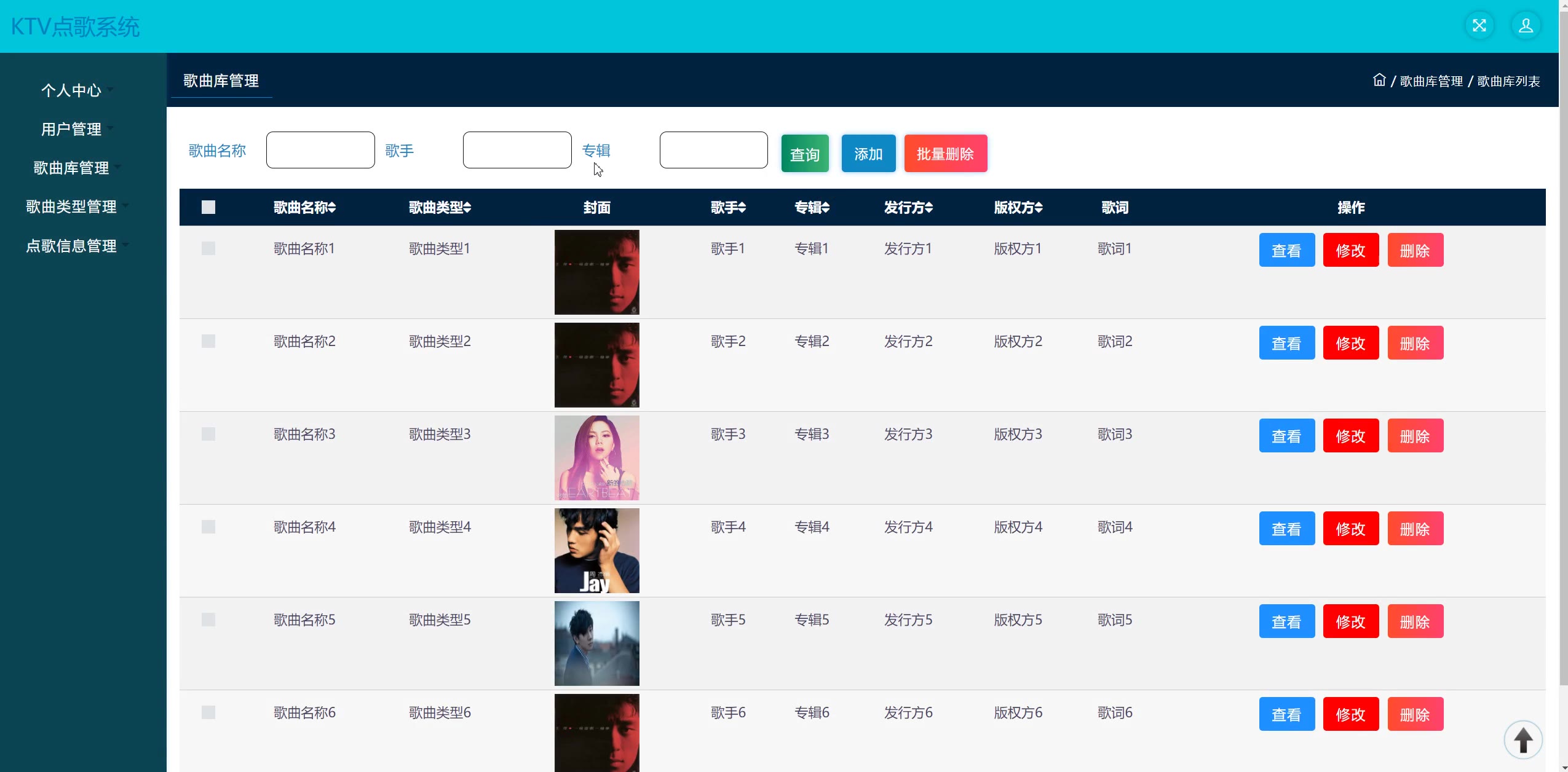Open Jay cover thumbnail of 歌曲名称4

tap(597, 551)
